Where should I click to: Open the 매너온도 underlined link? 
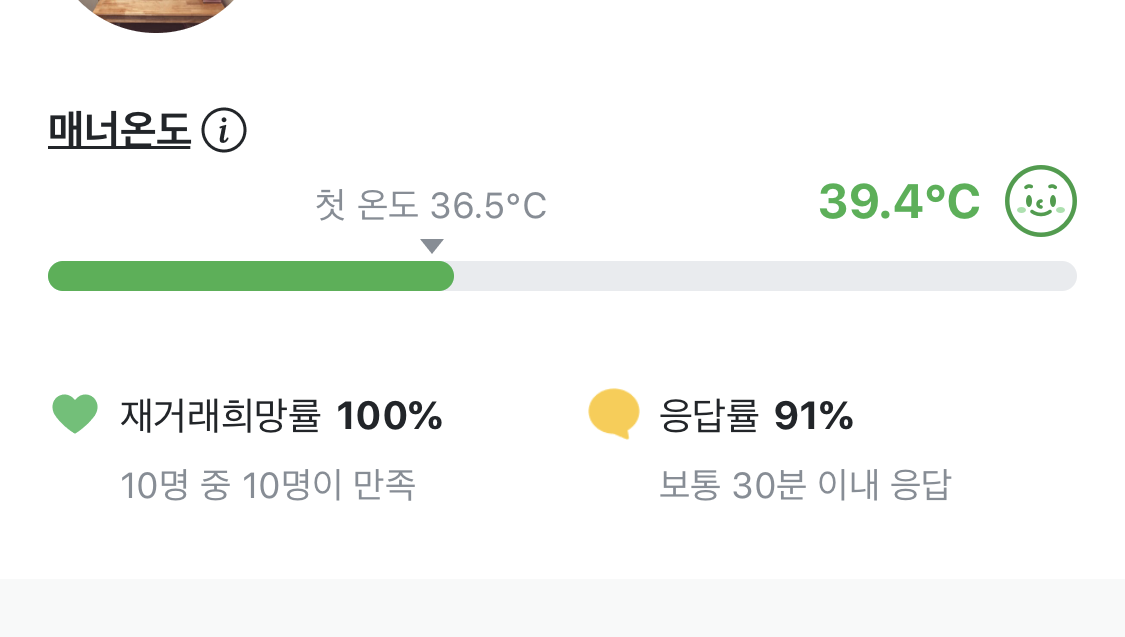pos(119,131)
